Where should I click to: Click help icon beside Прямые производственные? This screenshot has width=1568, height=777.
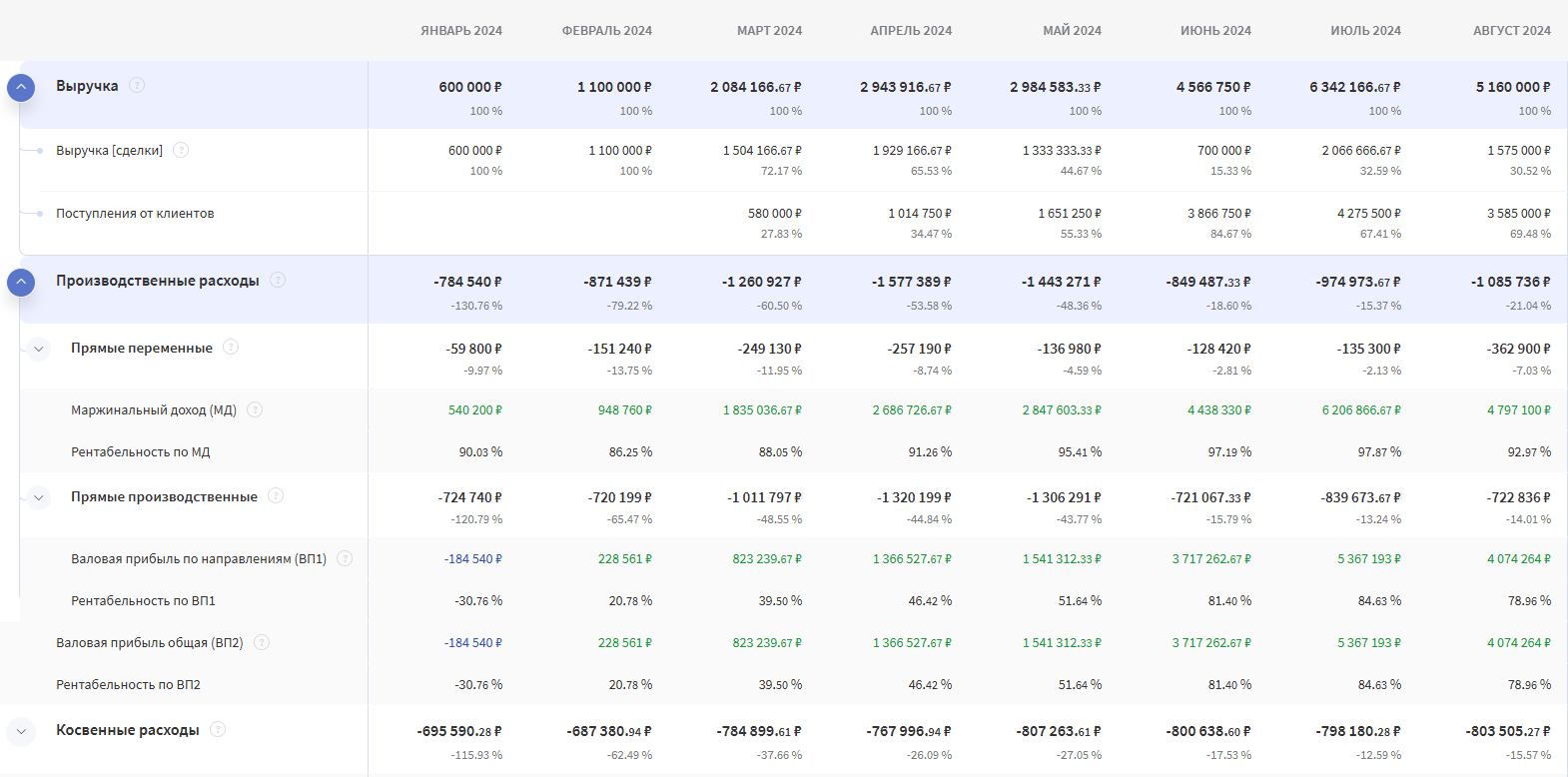(276, 496)
